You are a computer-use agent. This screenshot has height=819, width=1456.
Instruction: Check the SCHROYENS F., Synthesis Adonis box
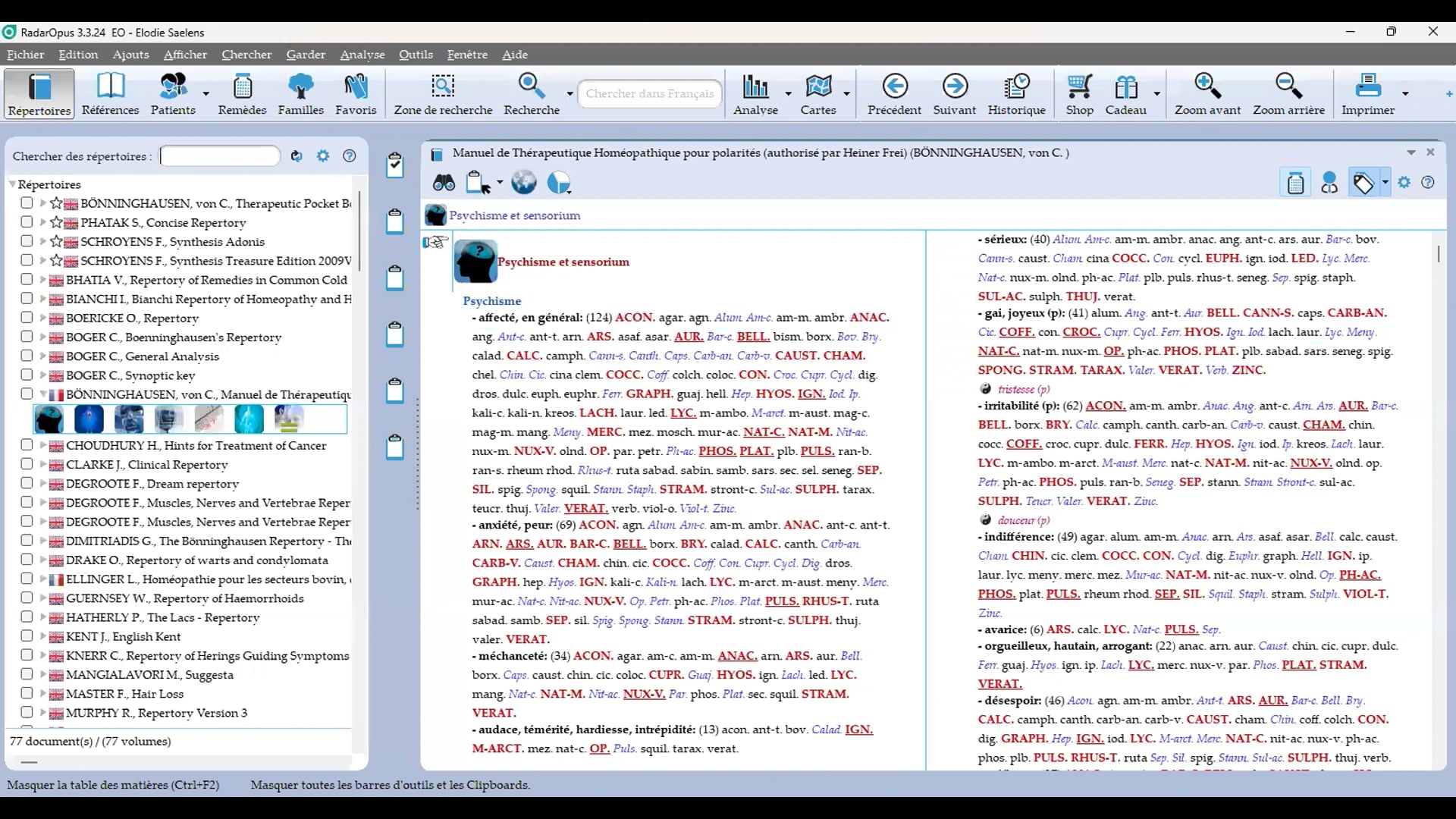coord(27,240)
